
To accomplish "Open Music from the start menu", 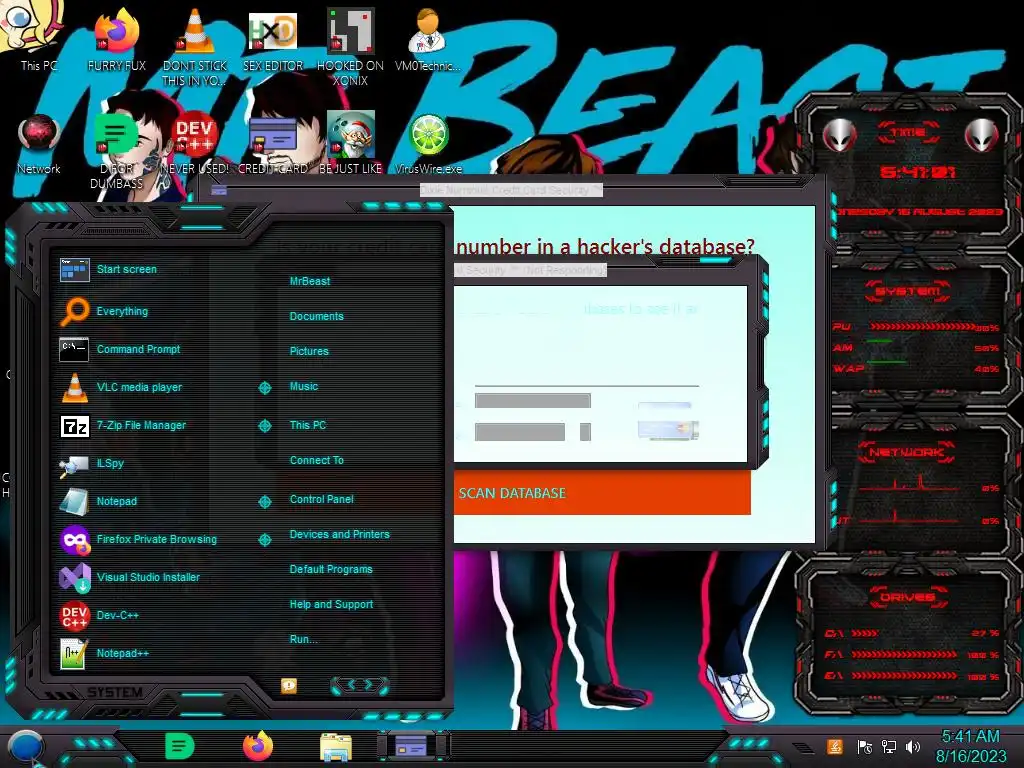I will pyautogui.click(x=304, y=387).
